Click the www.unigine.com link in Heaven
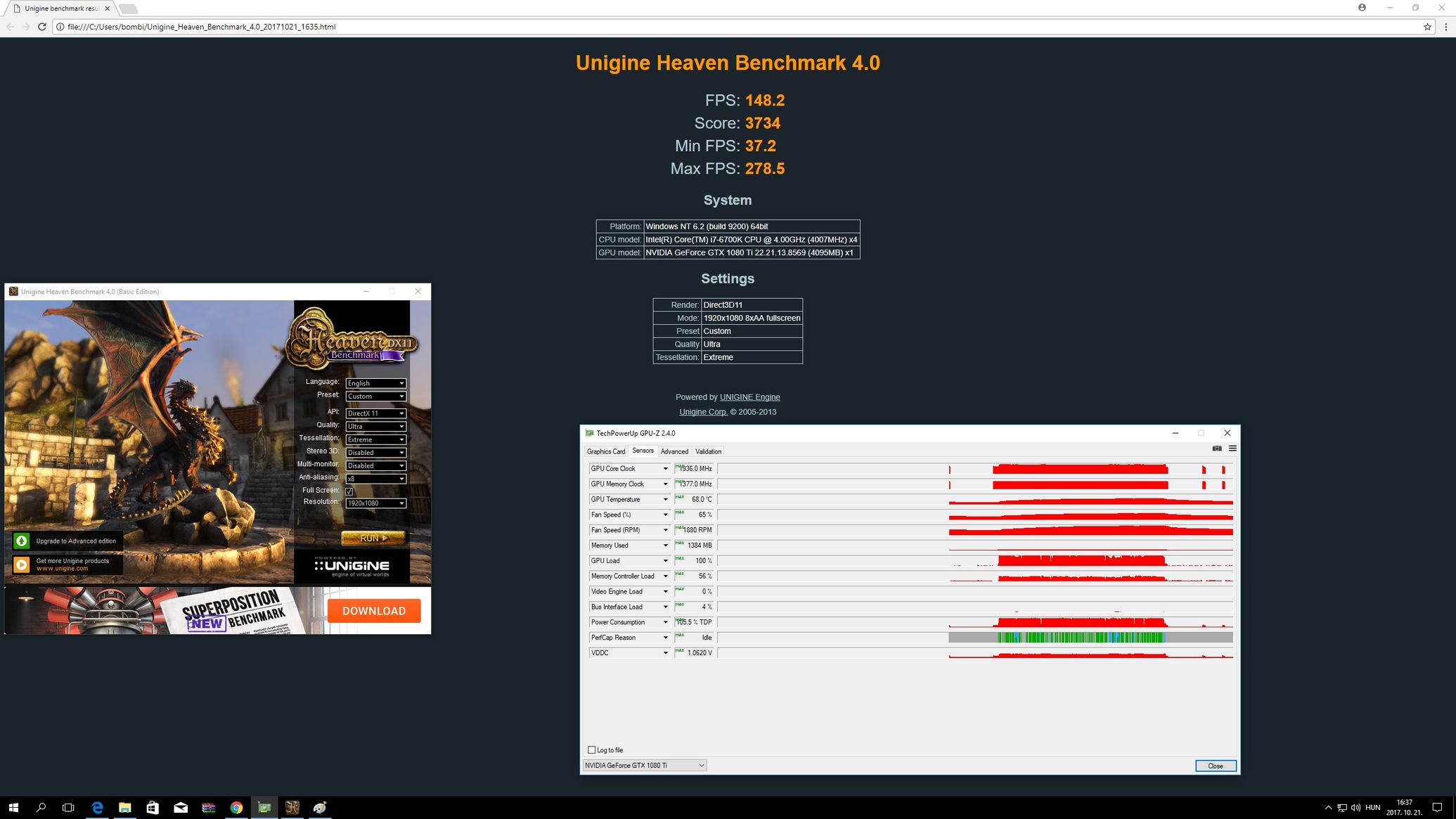This screenshot has height=819, width=1456. click(x=62, y=569)
